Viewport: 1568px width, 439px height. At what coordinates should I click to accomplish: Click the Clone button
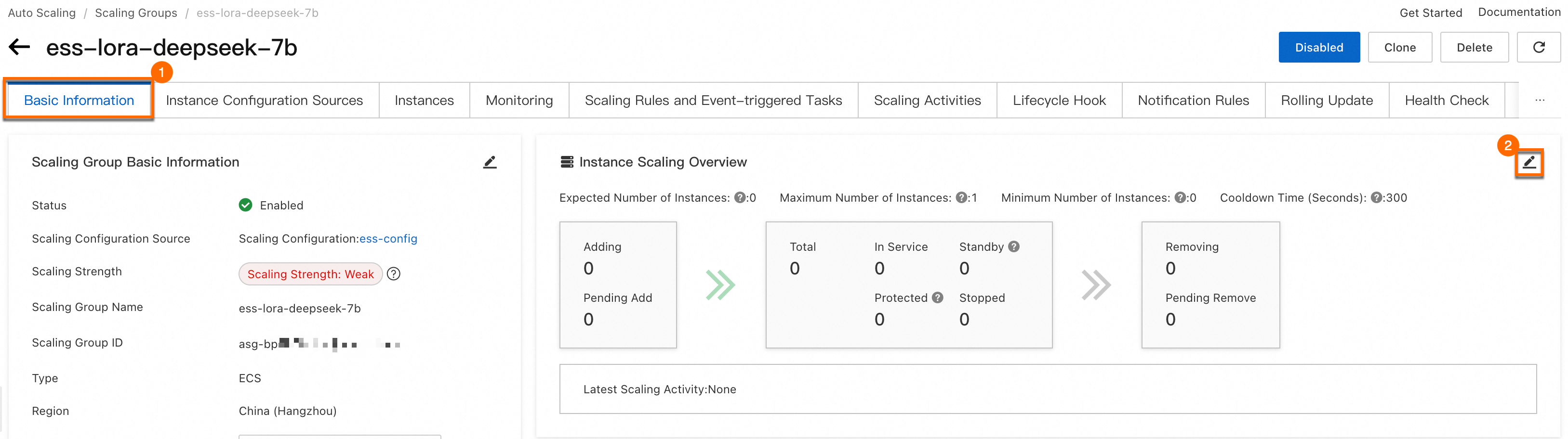tap(1399, 48)
